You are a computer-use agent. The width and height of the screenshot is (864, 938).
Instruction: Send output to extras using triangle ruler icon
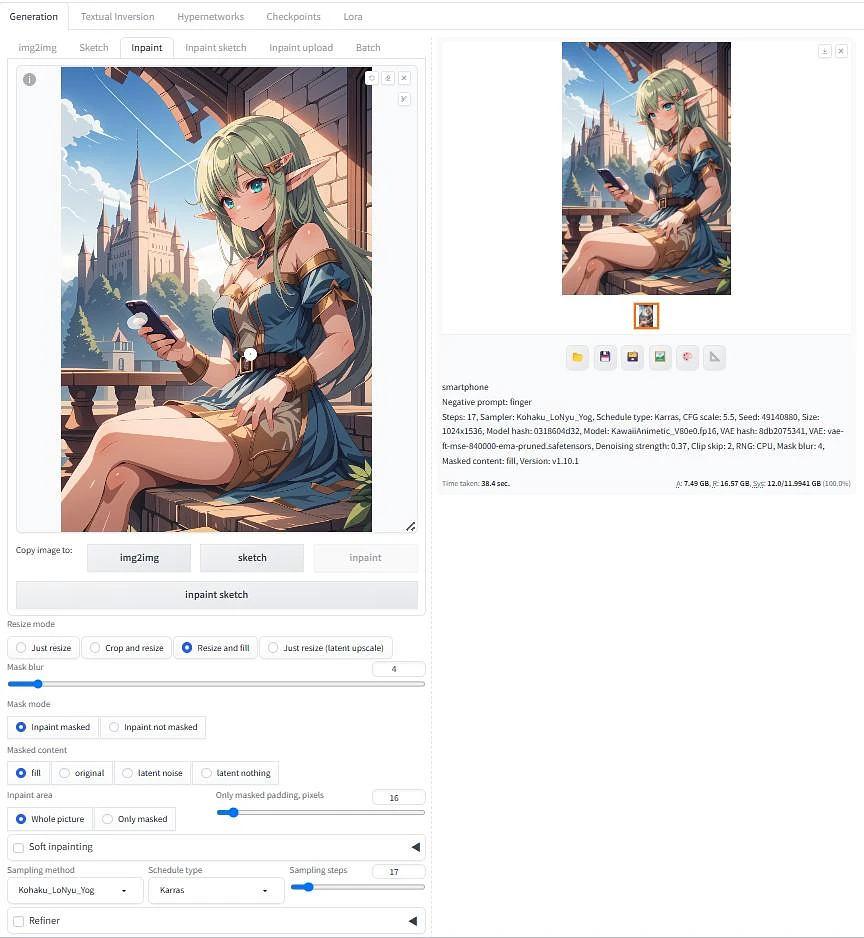pyautogui.click(x=714, y=357)
